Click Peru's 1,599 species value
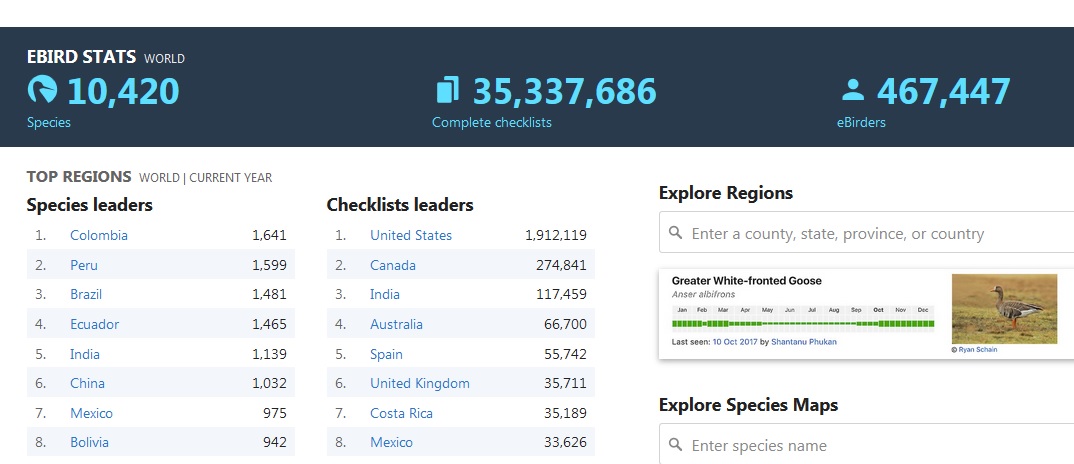 [x=269, y=265]
